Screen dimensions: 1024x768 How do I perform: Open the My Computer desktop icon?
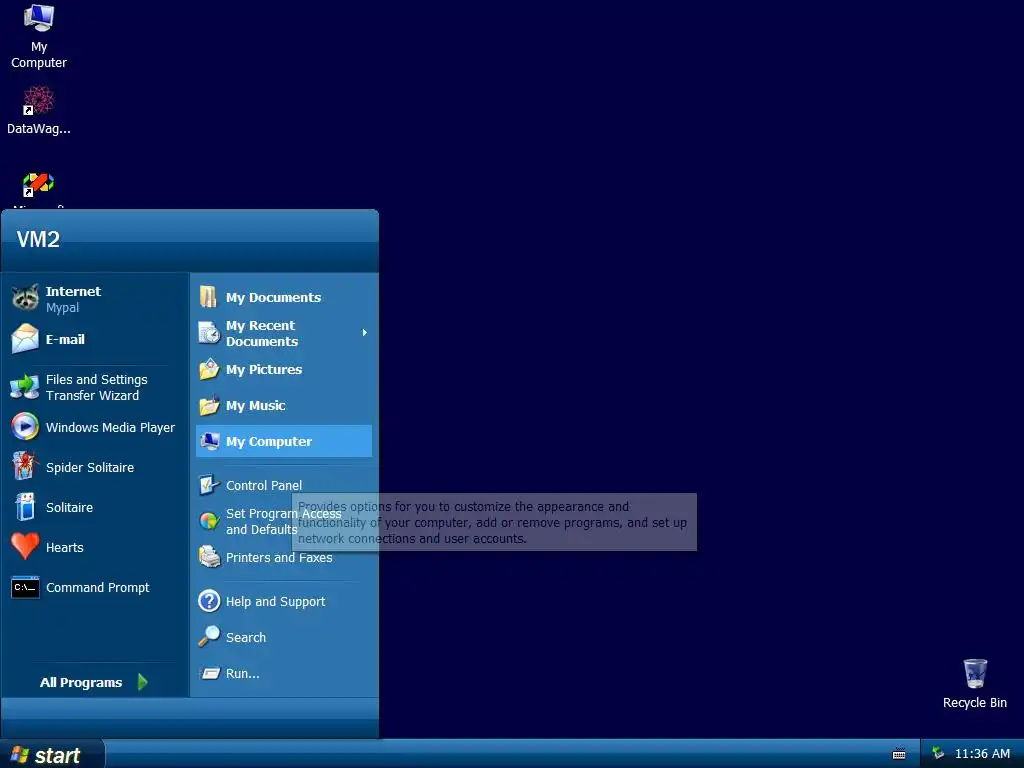click(39, 18)
